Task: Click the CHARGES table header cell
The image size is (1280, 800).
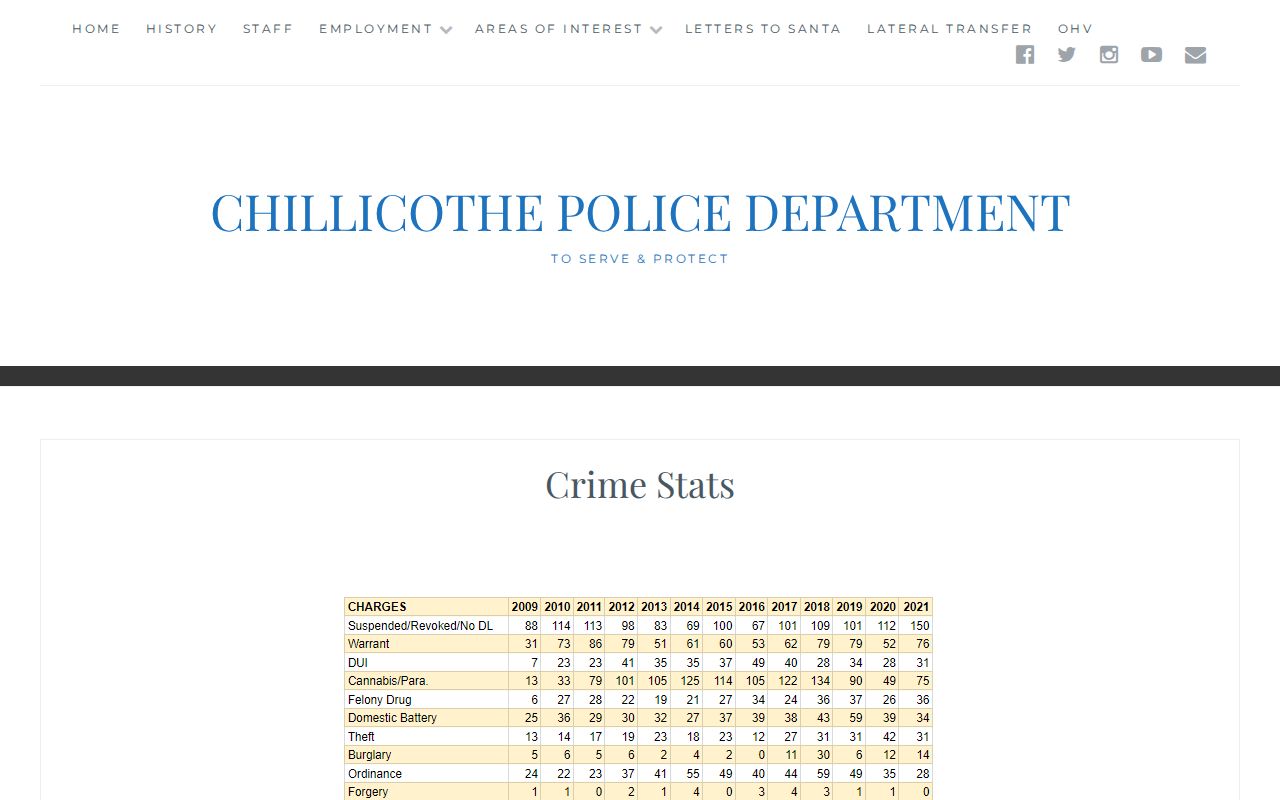Action: [x=426, y=607]
